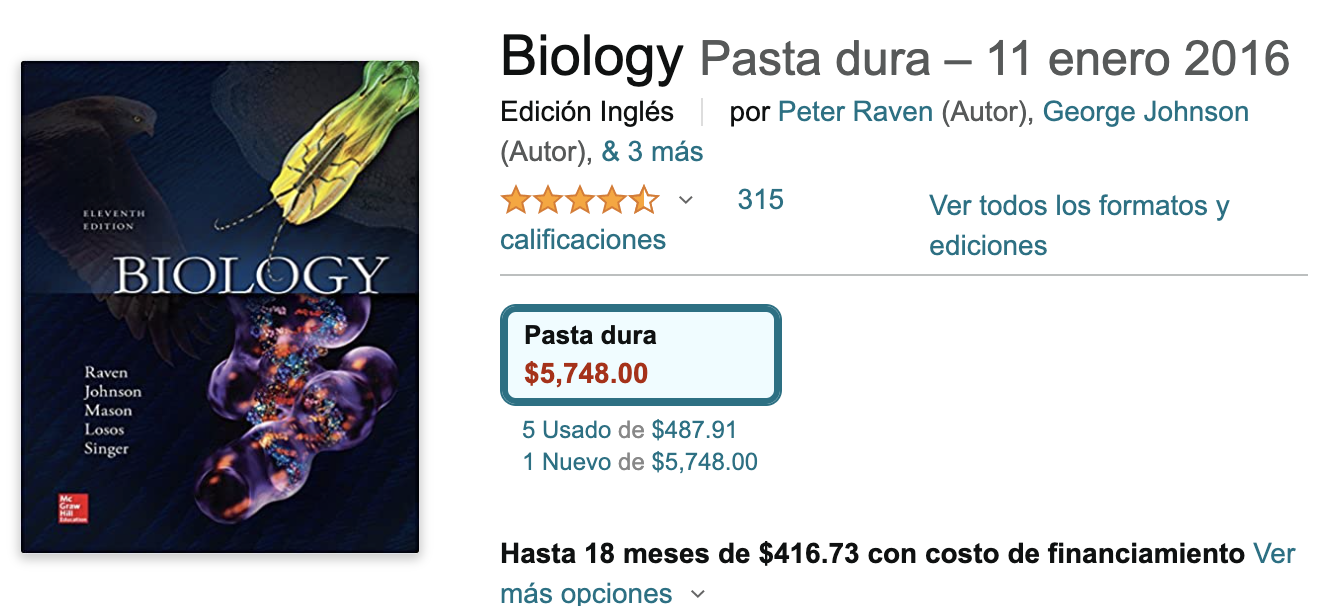The width and height of the screenshot is (1338, 606).
Task: Open the rating breakdown chevron beside stars
Action: (x=686, y=201)
